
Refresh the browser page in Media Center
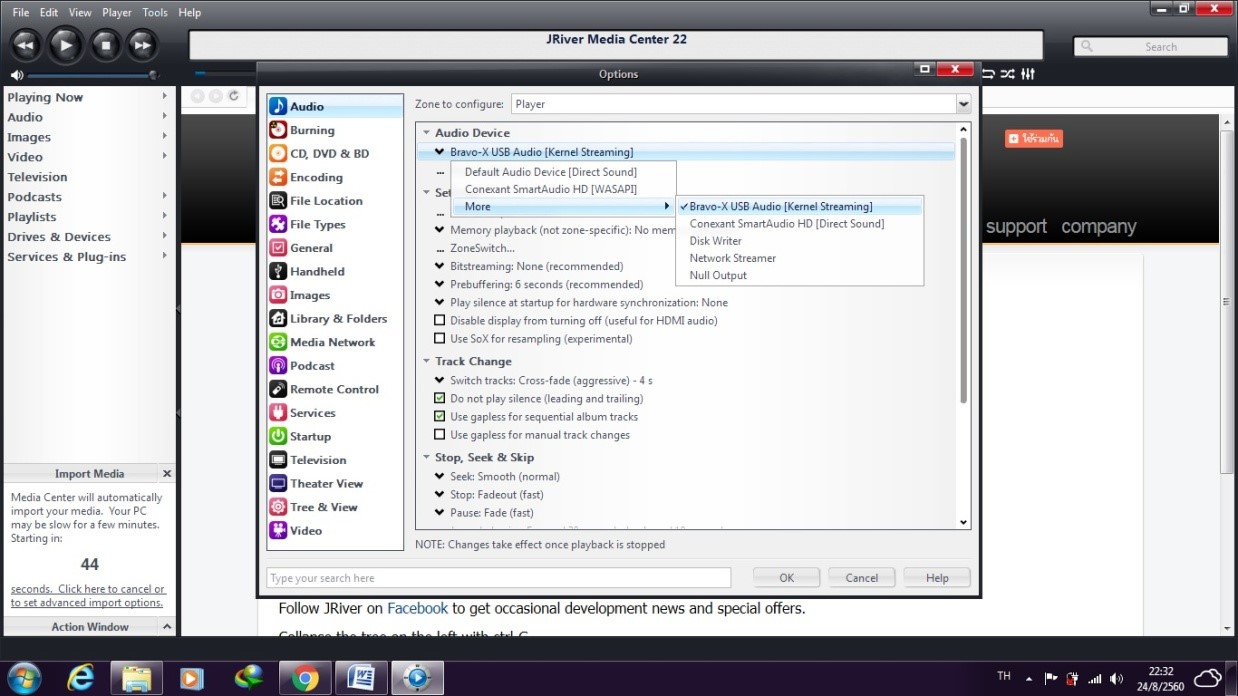tap(233, 96)
